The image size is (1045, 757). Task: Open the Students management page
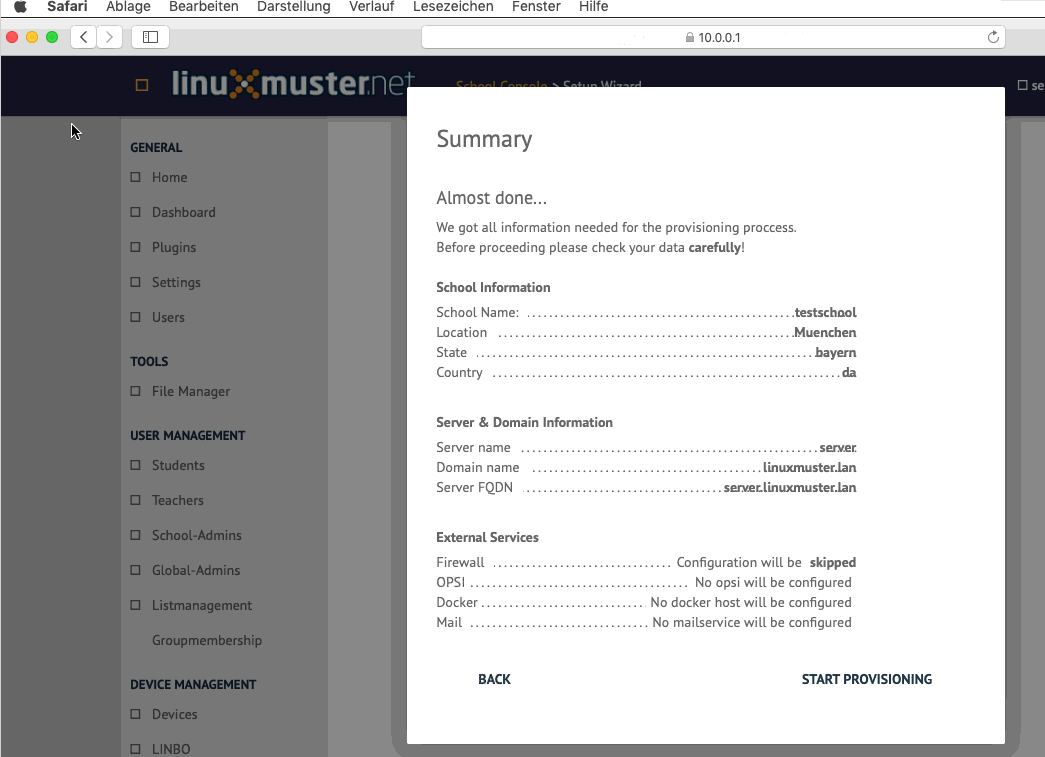coord(180,465)
